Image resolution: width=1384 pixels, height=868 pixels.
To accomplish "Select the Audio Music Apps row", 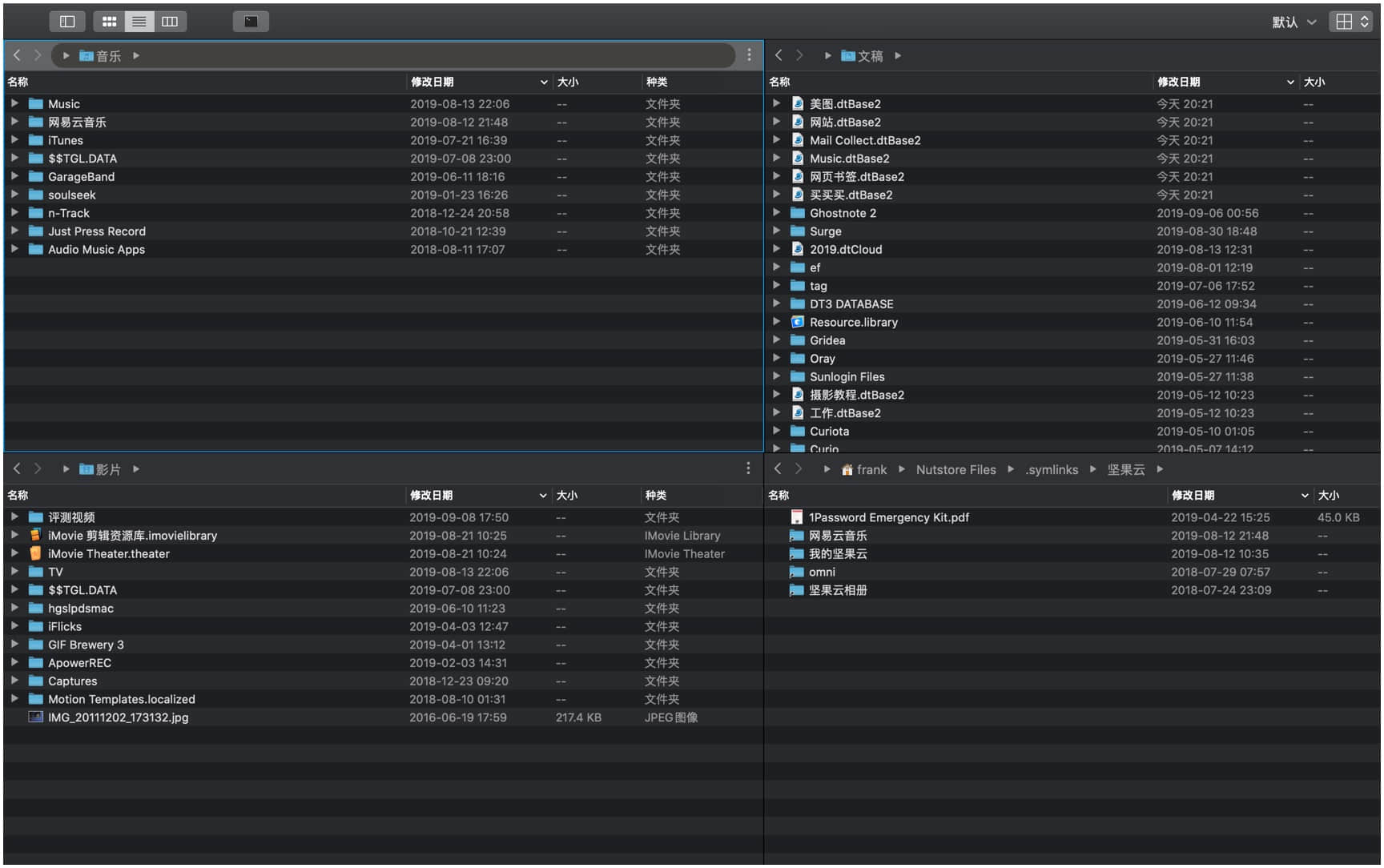I will click(384, 249).
